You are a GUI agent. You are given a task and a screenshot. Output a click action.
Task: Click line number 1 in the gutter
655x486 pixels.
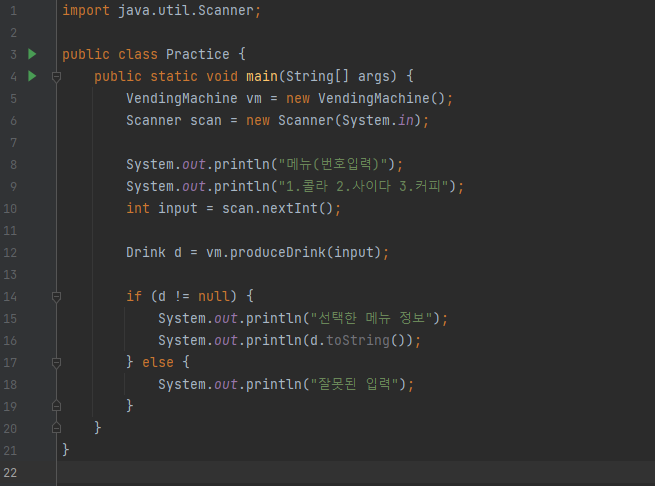13,10
